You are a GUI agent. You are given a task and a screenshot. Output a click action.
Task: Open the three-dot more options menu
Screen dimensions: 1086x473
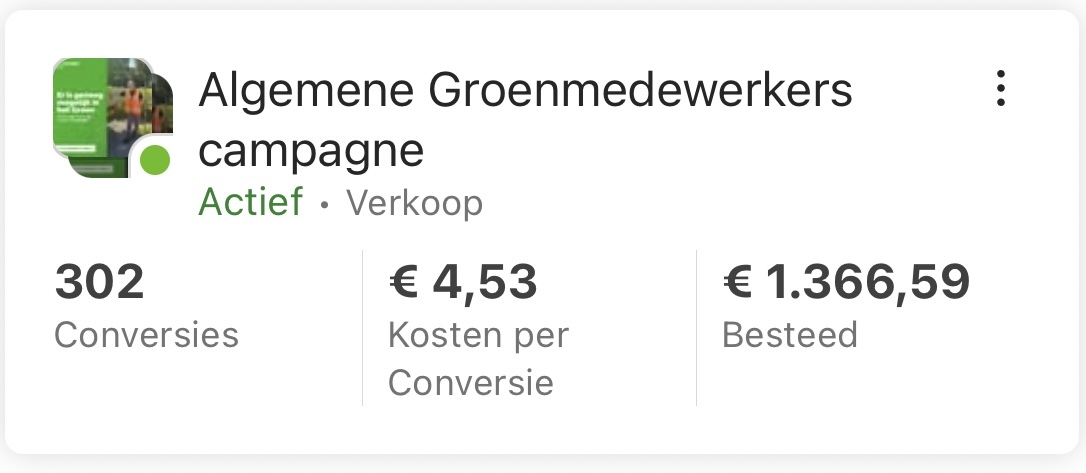(1000, 89)
